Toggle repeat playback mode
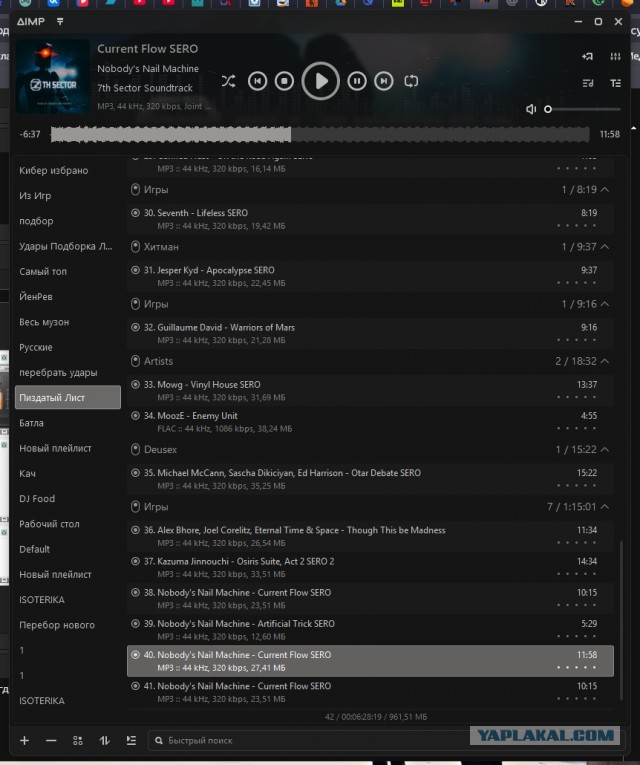 (x=411, y=81)
